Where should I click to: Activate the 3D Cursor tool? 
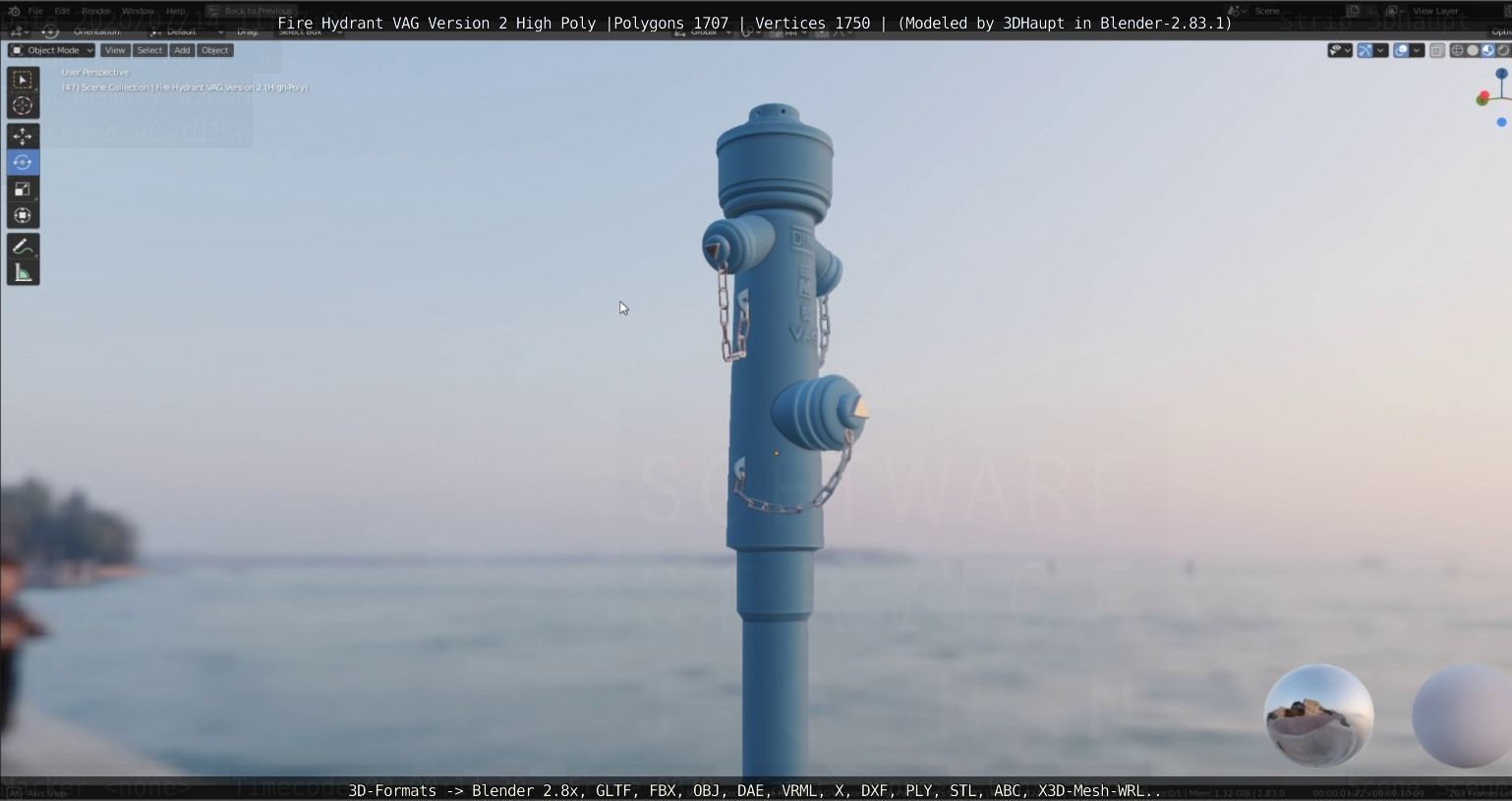click(x=23, y=106)
